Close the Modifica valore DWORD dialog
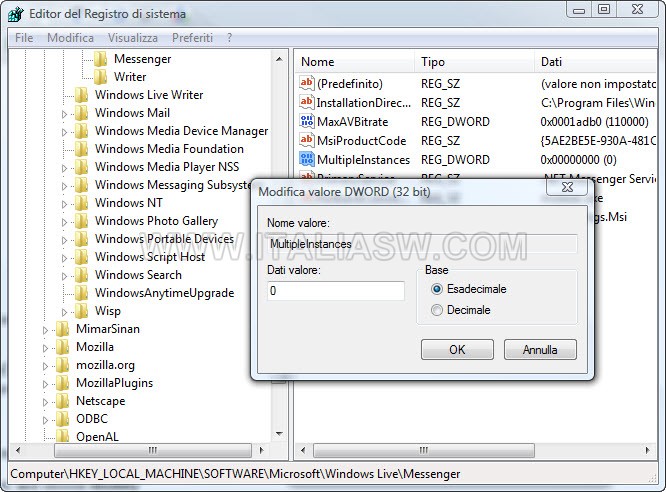The height and width of the screenshot is (492, 666). click(x=567, y=187)
